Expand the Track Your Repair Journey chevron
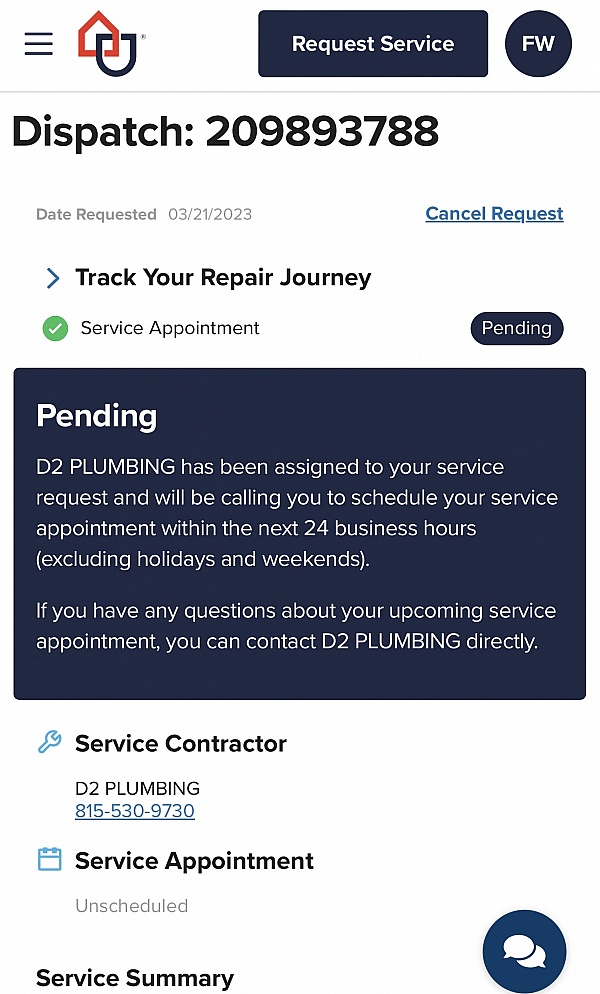The width and height of the screenshot is (600, 994). point(52,278)
